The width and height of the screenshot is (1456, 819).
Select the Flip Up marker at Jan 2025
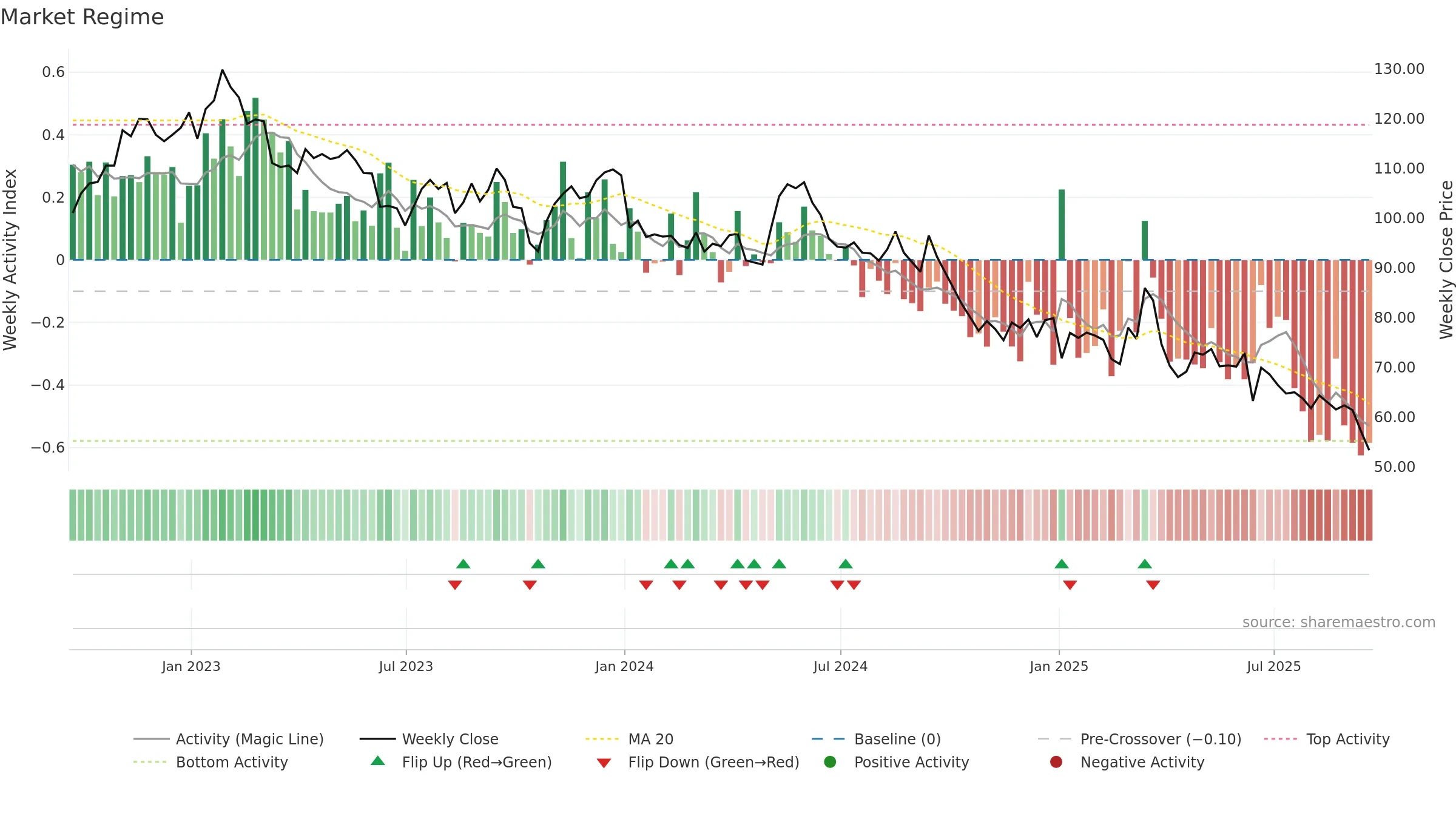click(x=1062, y=564)
